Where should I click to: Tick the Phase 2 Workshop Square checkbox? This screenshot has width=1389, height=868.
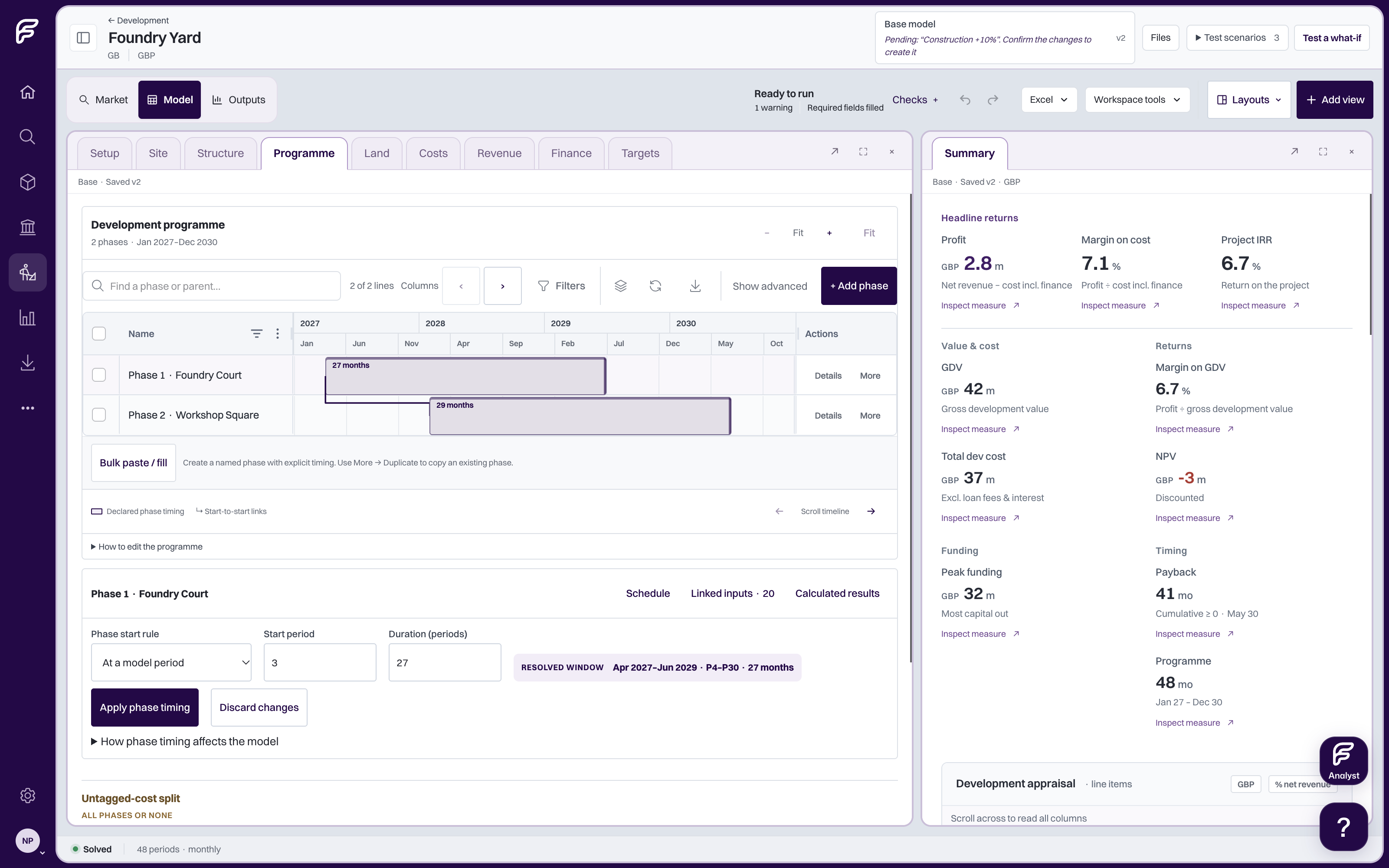coord(99,415)
